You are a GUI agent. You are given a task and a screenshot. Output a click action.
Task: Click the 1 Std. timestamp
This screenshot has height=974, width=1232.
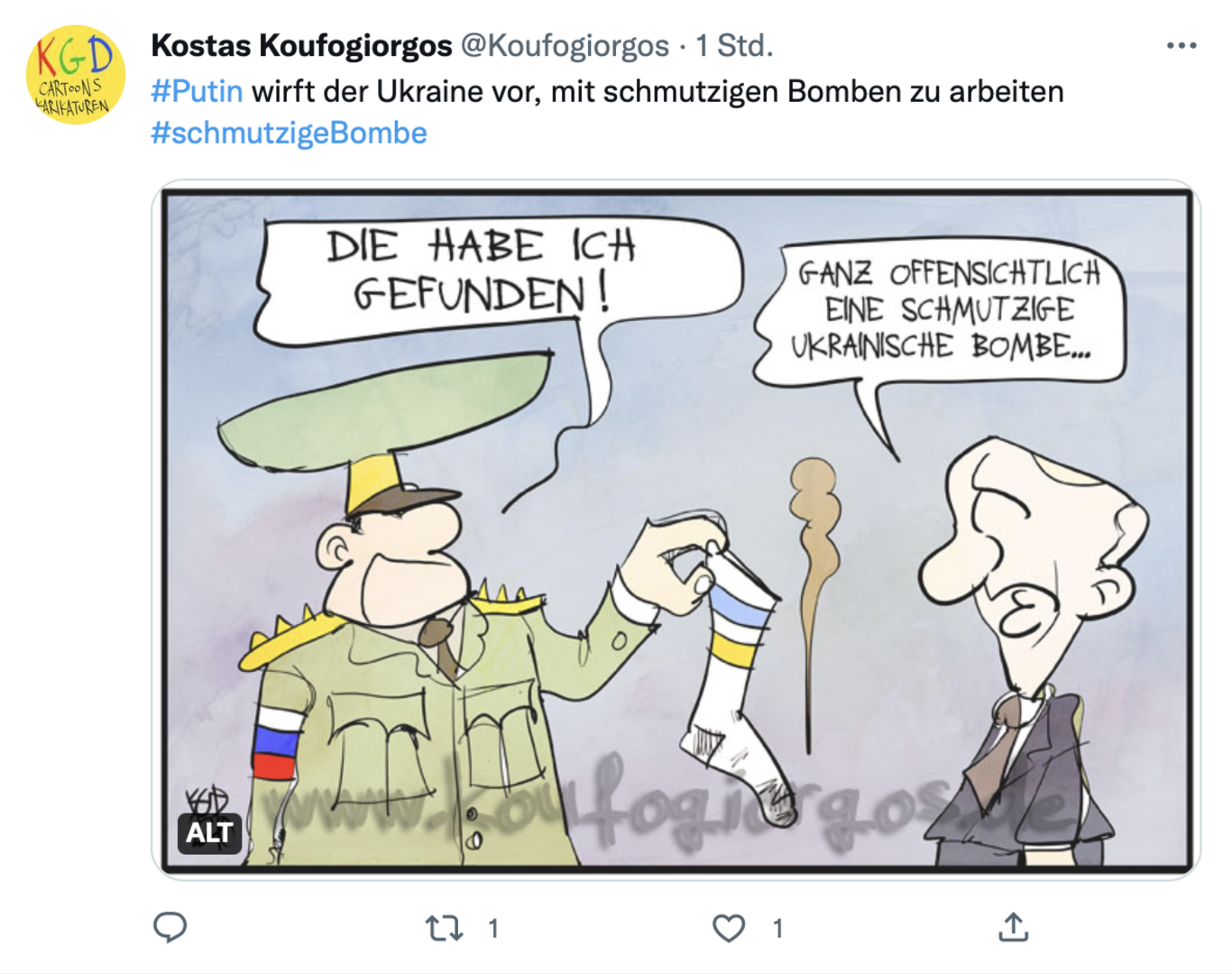tap(734, 45)
